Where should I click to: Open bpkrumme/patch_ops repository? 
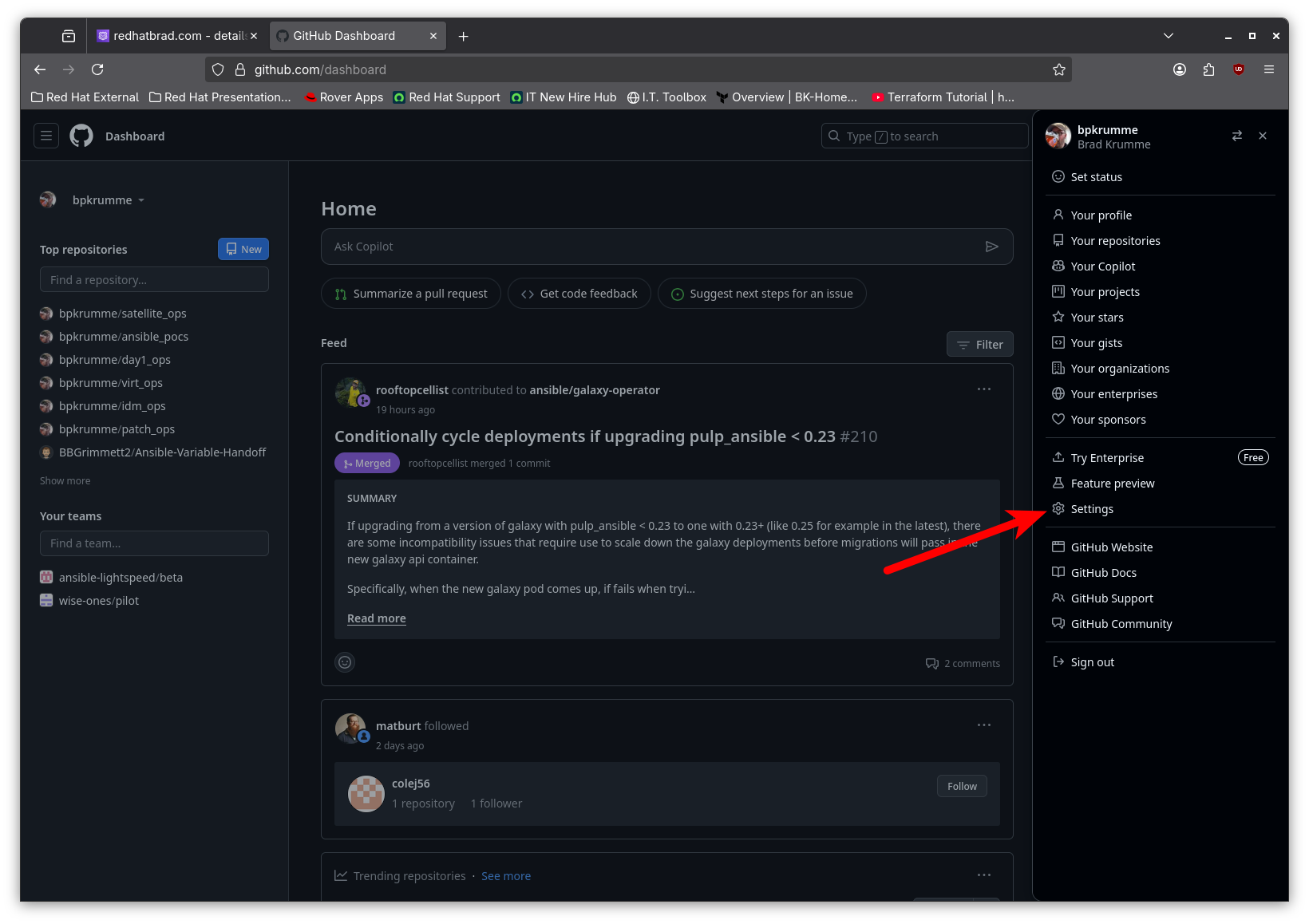click(x=117, y=428)
